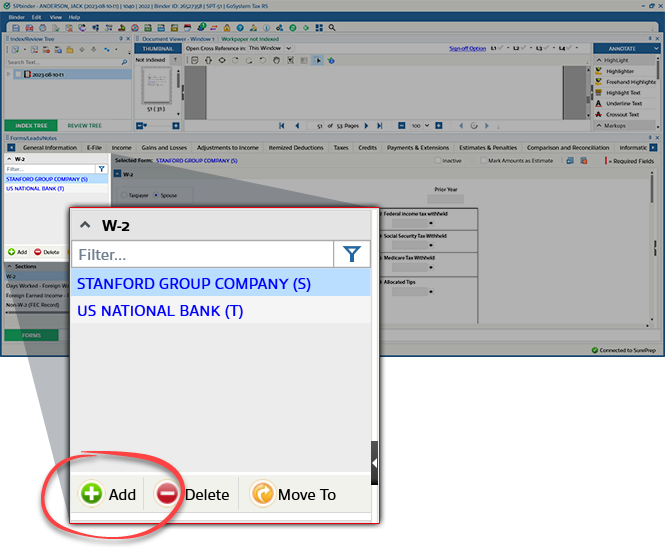This screenshot has height=548, width=665.
Task: Toggle the L2 sign-off checkmark
Action: coord(523,48)
